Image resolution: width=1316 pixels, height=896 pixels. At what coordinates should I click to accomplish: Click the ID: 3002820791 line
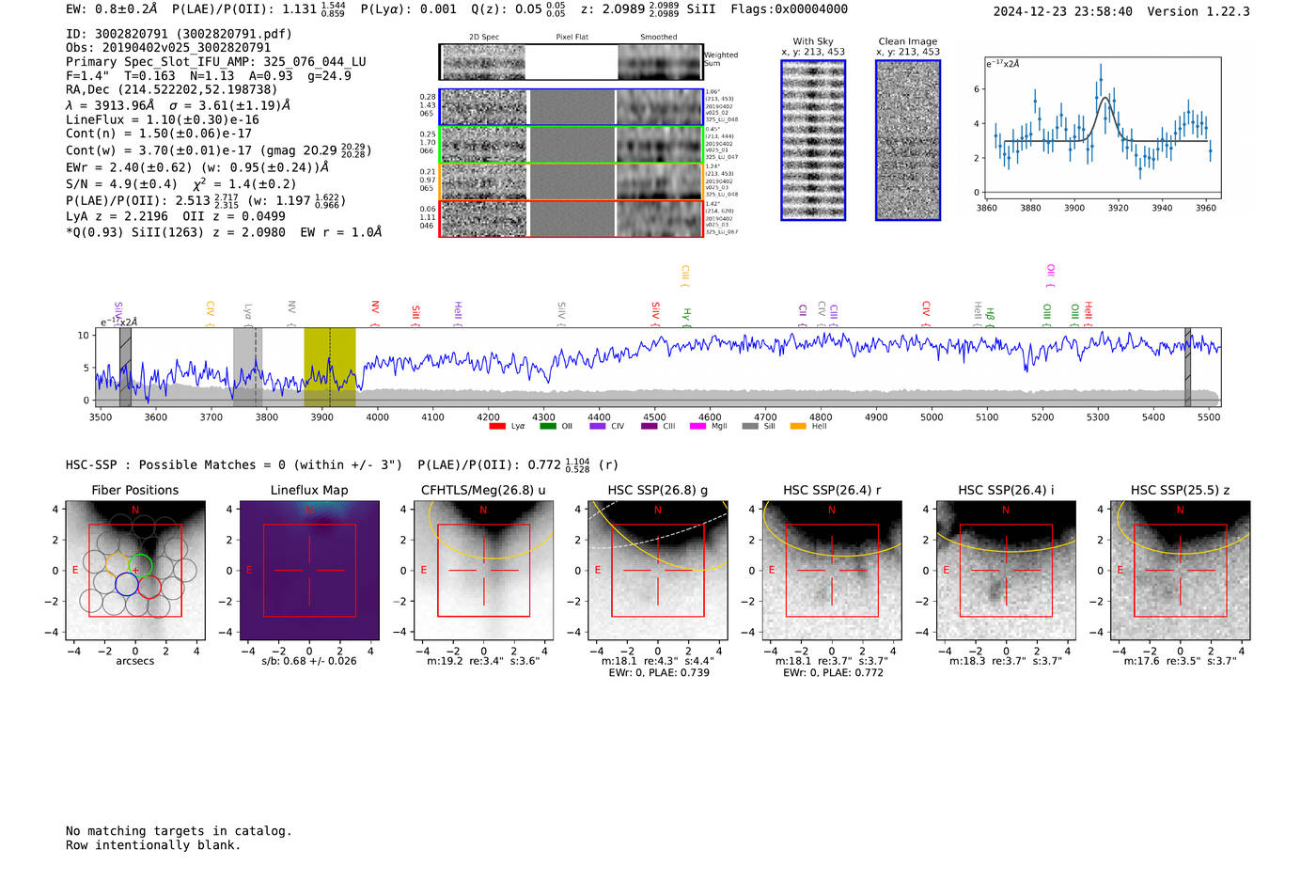coord(179,34)
